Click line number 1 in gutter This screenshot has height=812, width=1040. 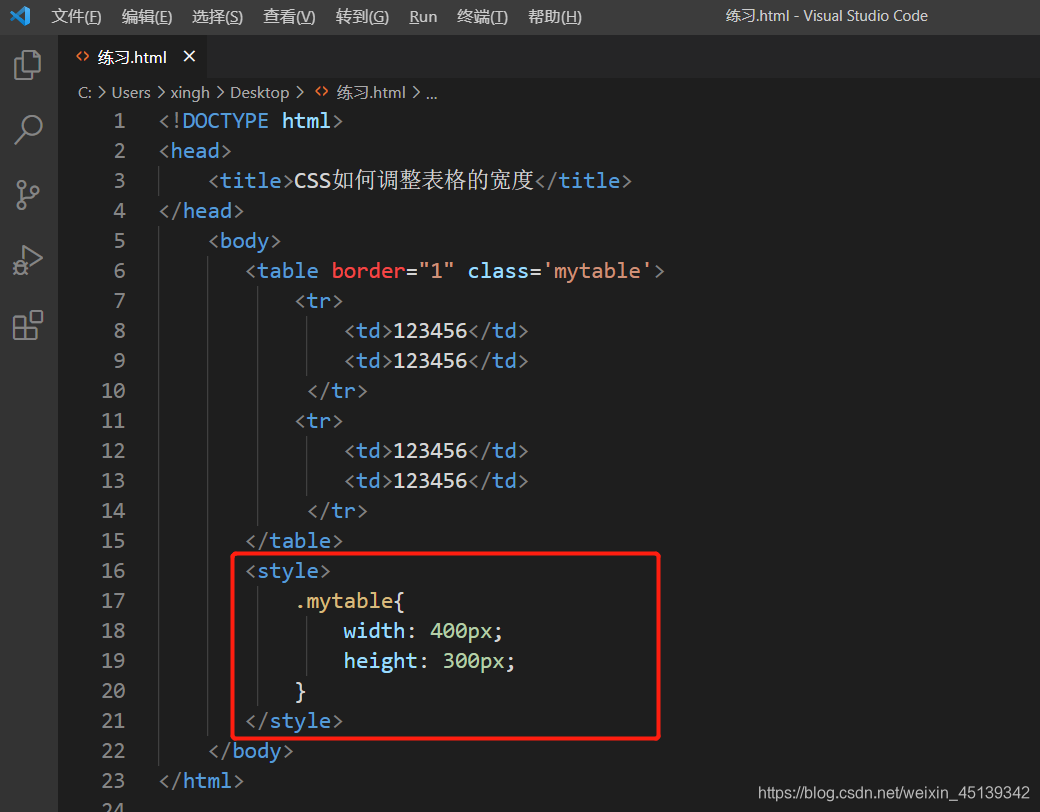119,121
